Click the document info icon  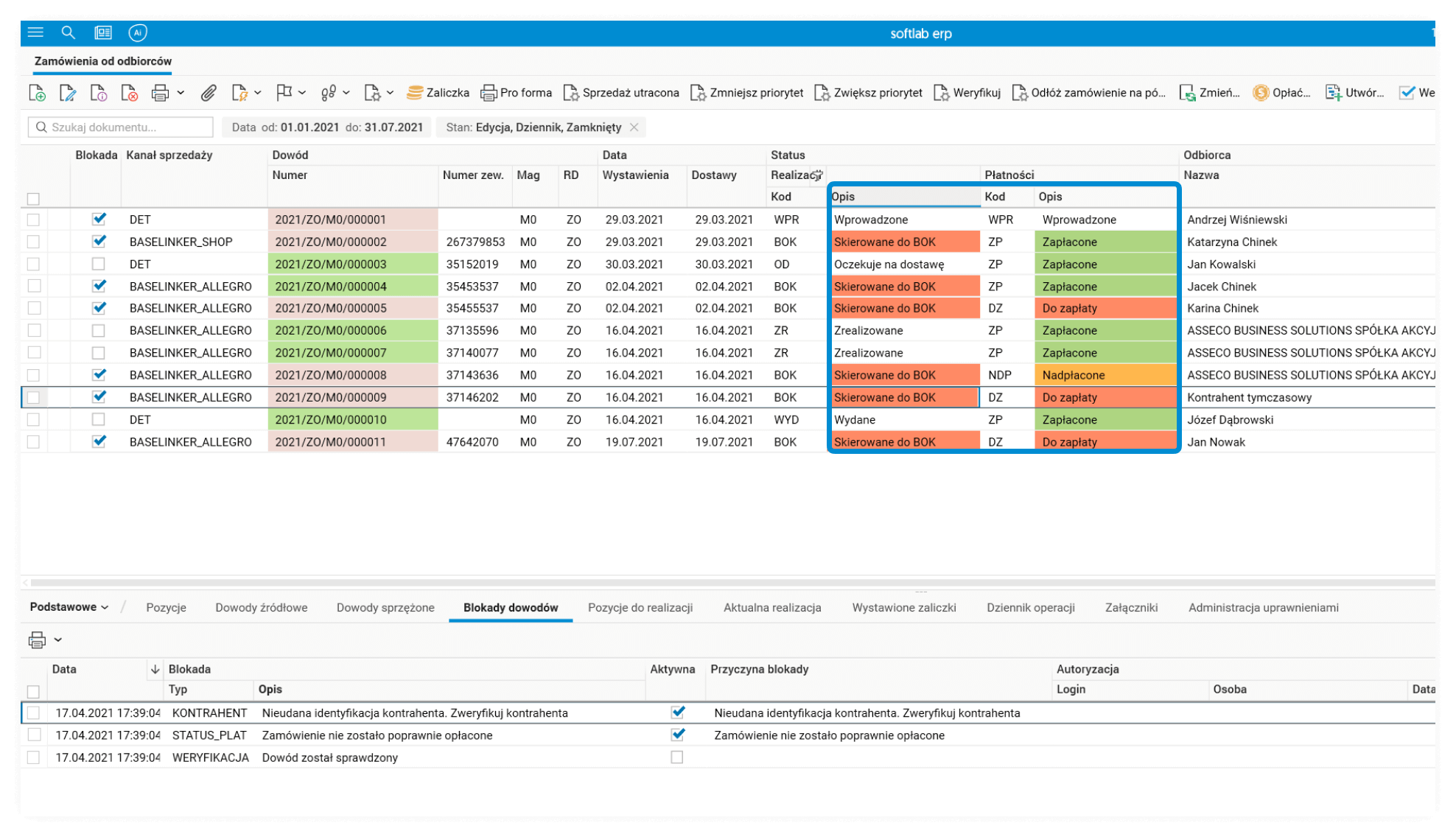[98, 93]
